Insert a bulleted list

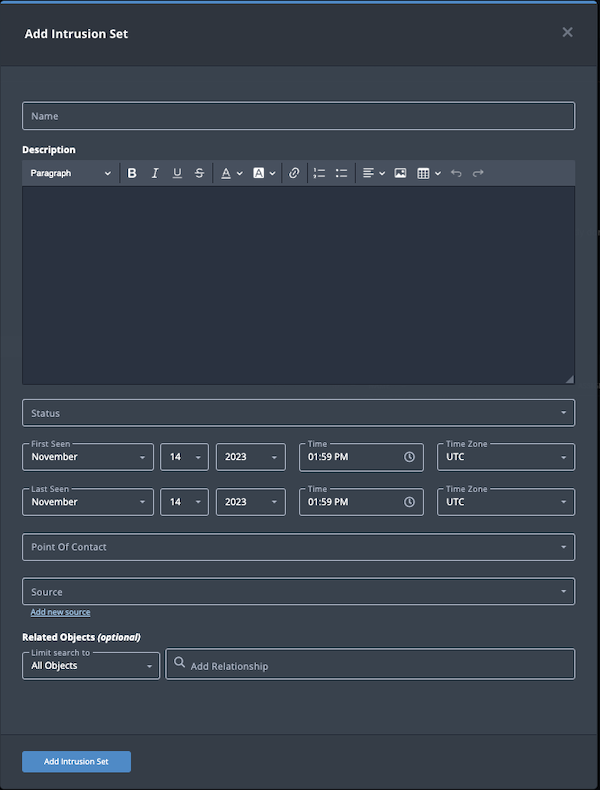click(x=341, y=173)
